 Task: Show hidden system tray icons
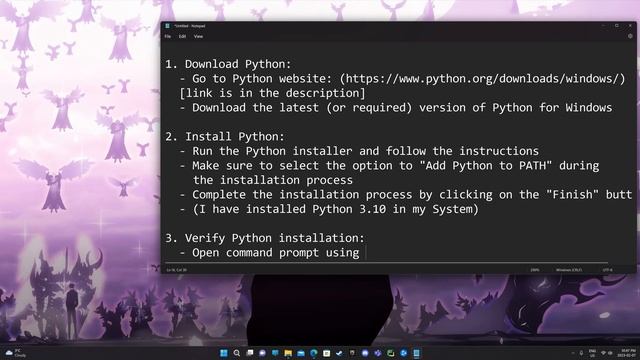pyautogui.click(x=573, y=353)
